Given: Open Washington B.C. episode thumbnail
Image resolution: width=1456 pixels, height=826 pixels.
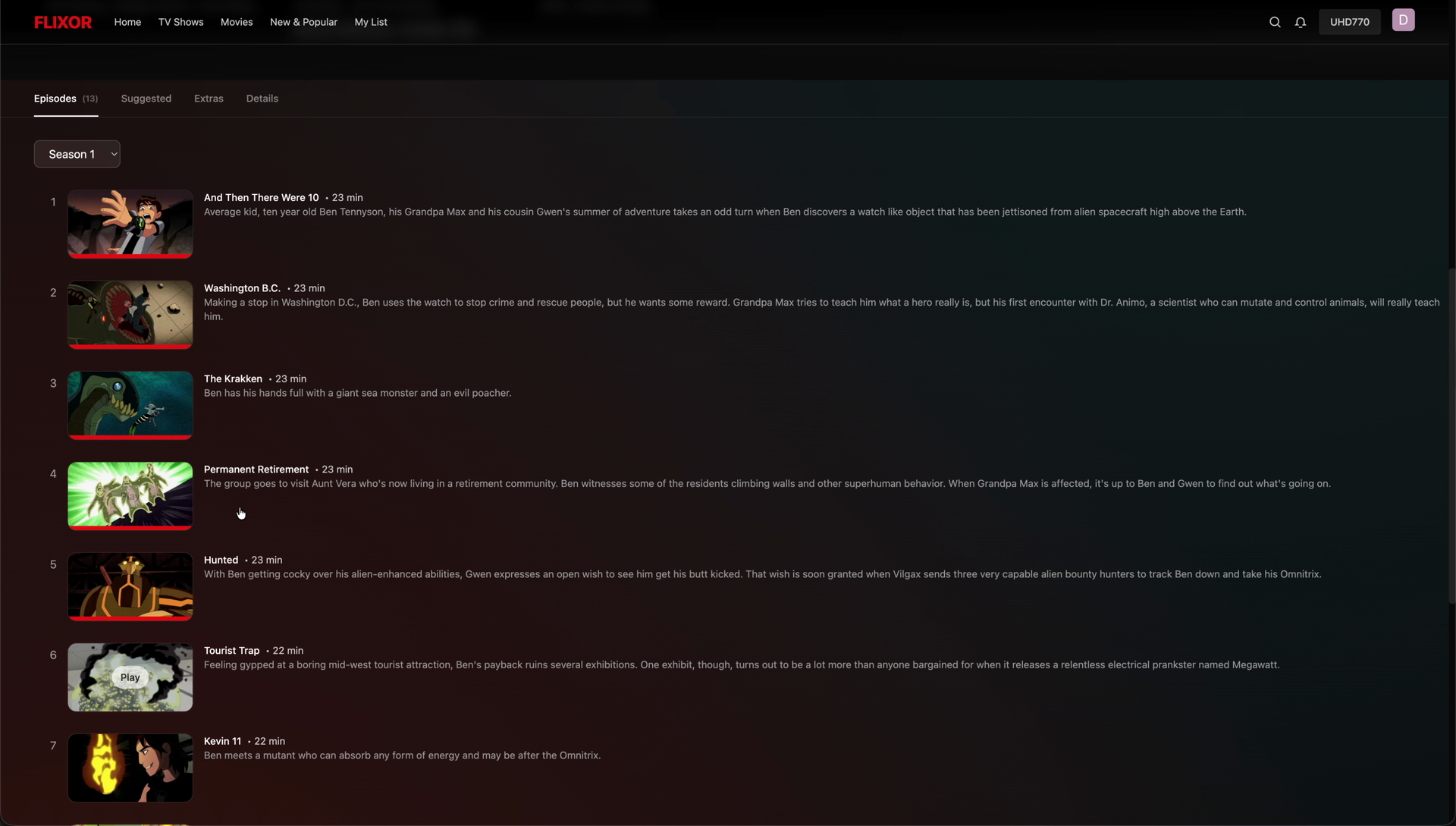Looking at the screenshot, I should pos(130,314).
